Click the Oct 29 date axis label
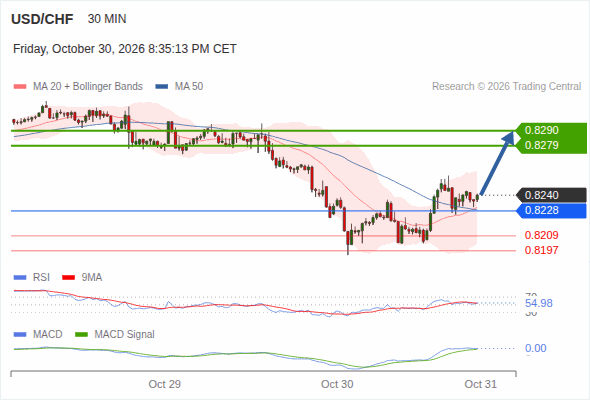590x400 pixels. click(164, 384)
